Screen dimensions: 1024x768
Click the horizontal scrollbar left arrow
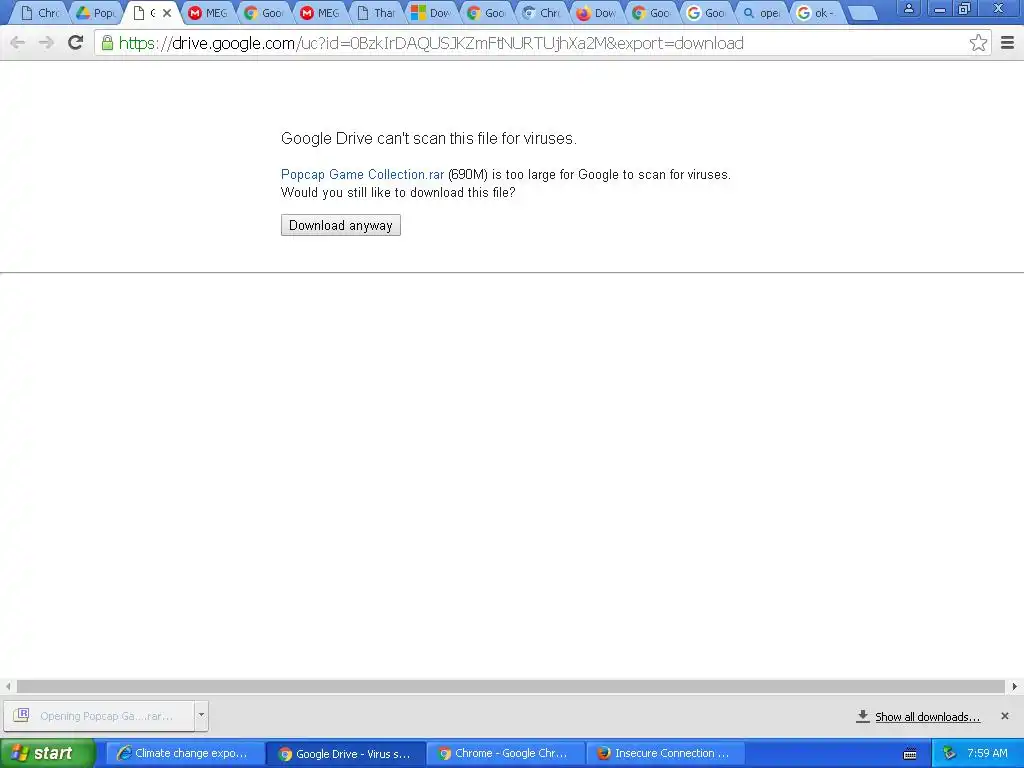[8, 686]
